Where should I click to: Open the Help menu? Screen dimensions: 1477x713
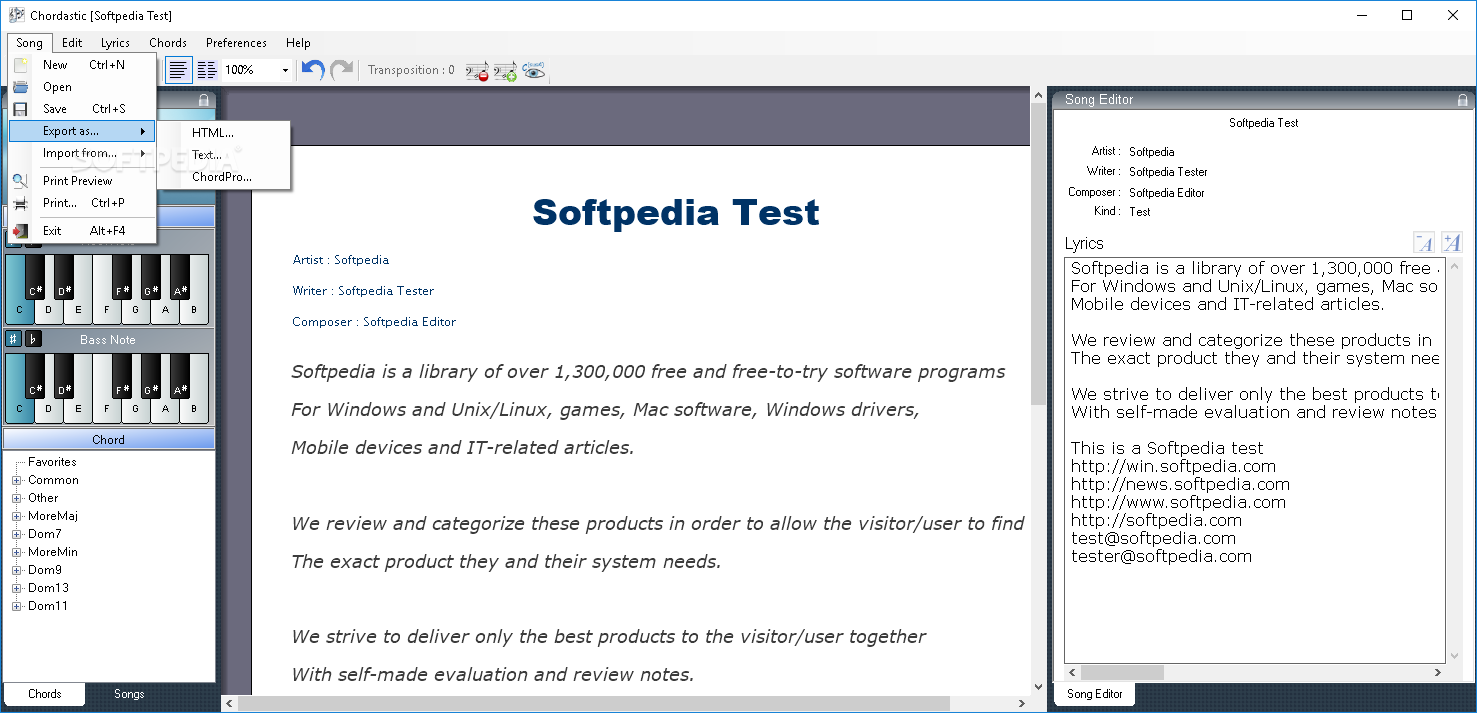[298, 43]
